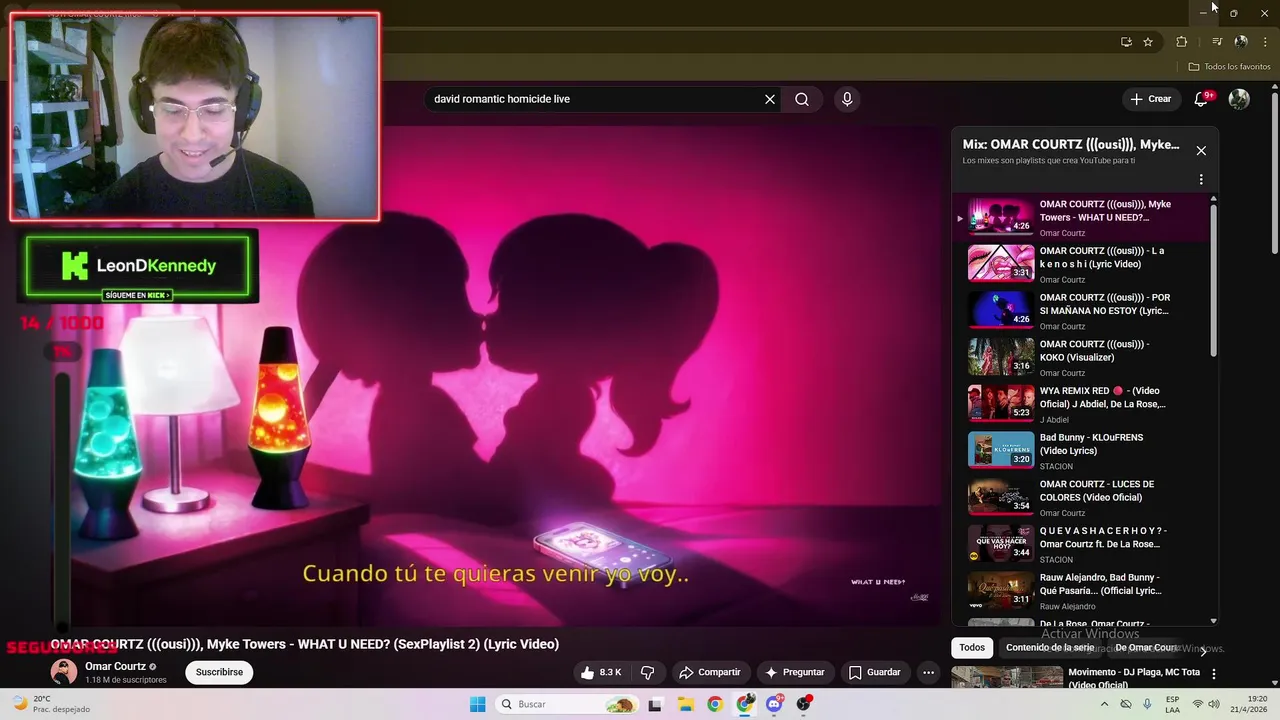This screenshot has height=720, width=1280.
Task: Open Chrome media controls icon
Action: click(x=1217, y=42)
